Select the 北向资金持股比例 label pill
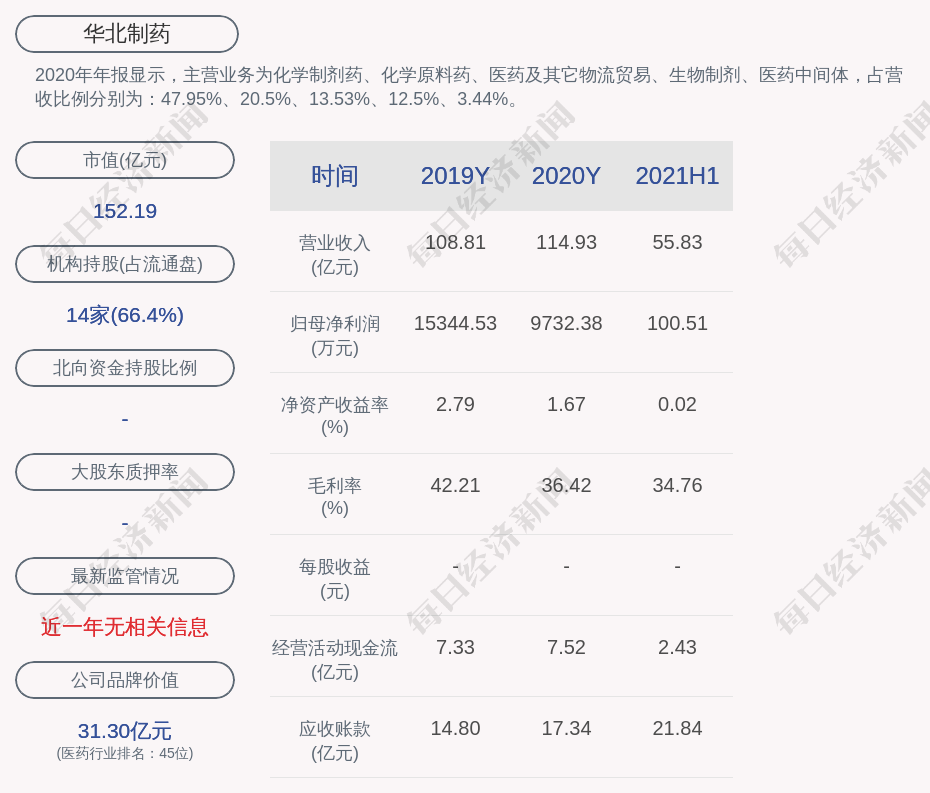Image resolution: width=930 pixels, height=793 pixels. click(125, 368)
